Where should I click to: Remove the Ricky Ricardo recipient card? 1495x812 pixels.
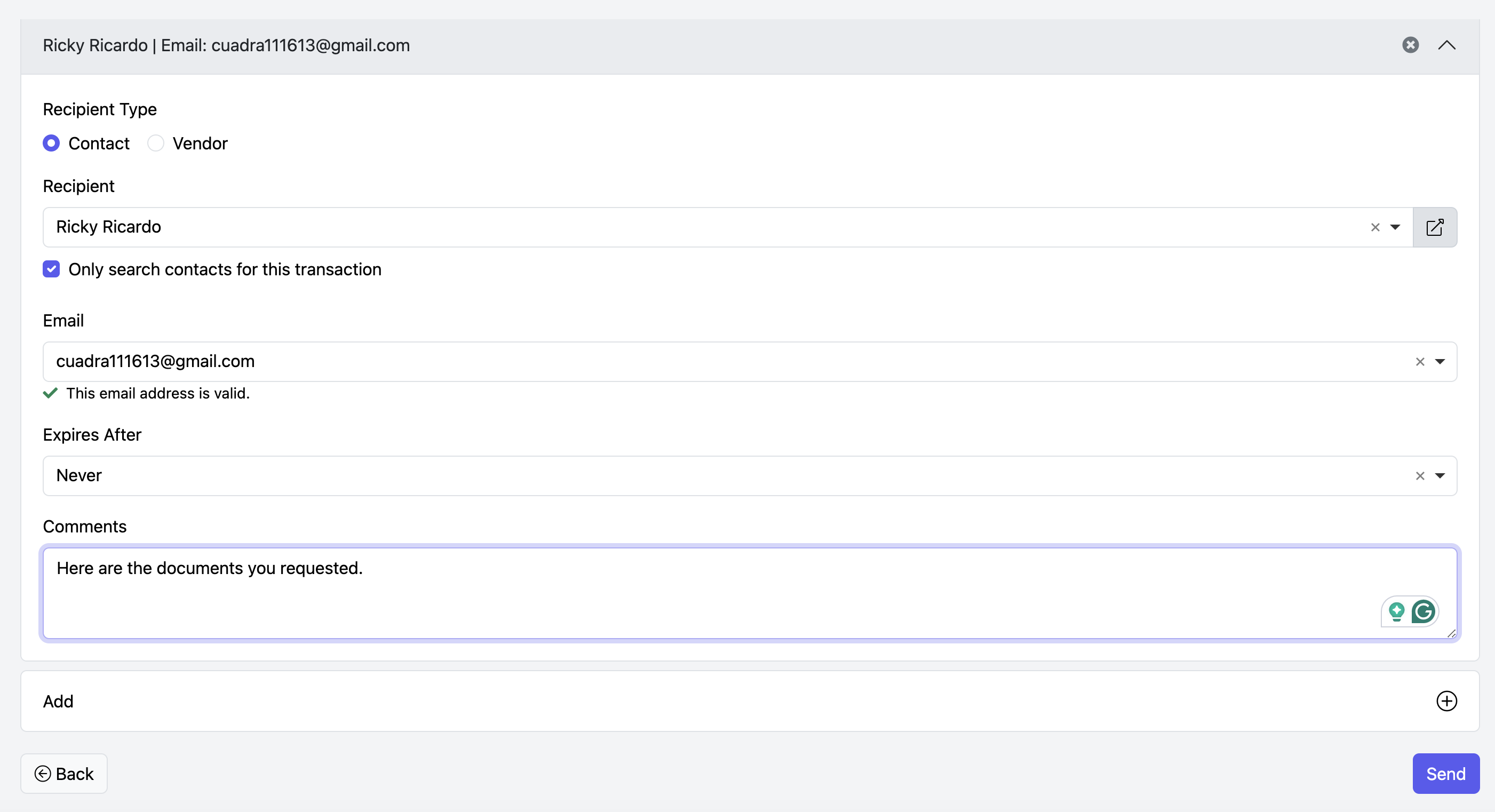pyautogui.click(x=1410, y=45)
